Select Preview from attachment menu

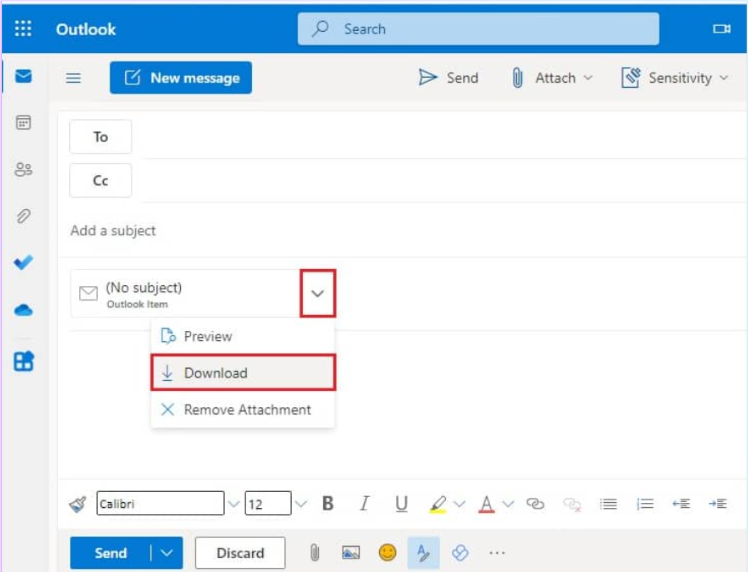243,336
